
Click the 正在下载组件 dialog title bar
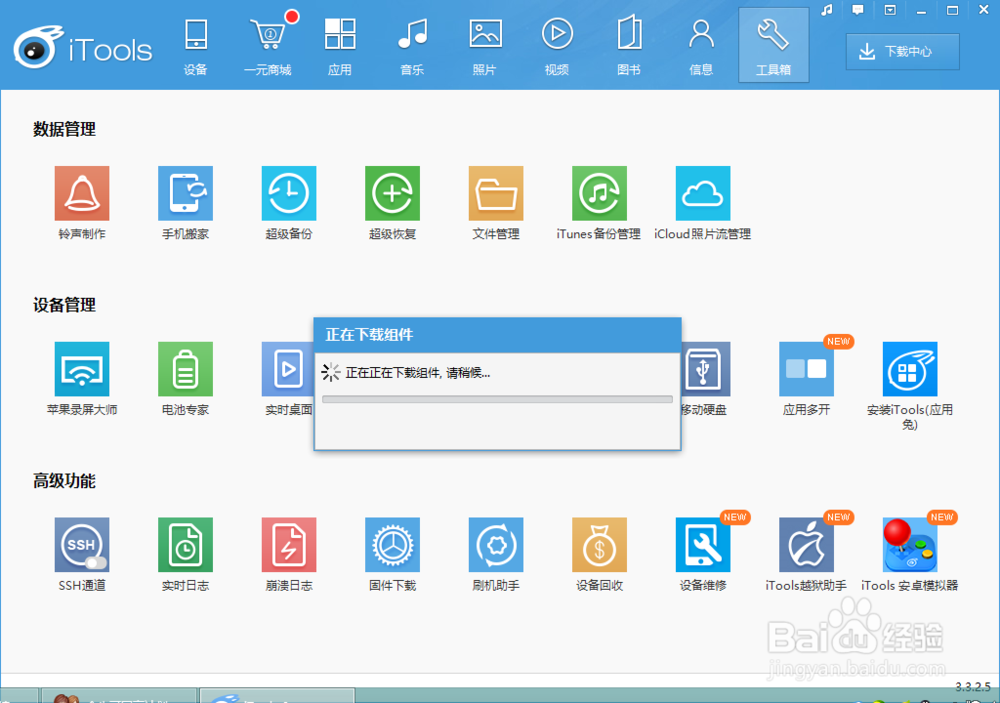tap(497, 335)
